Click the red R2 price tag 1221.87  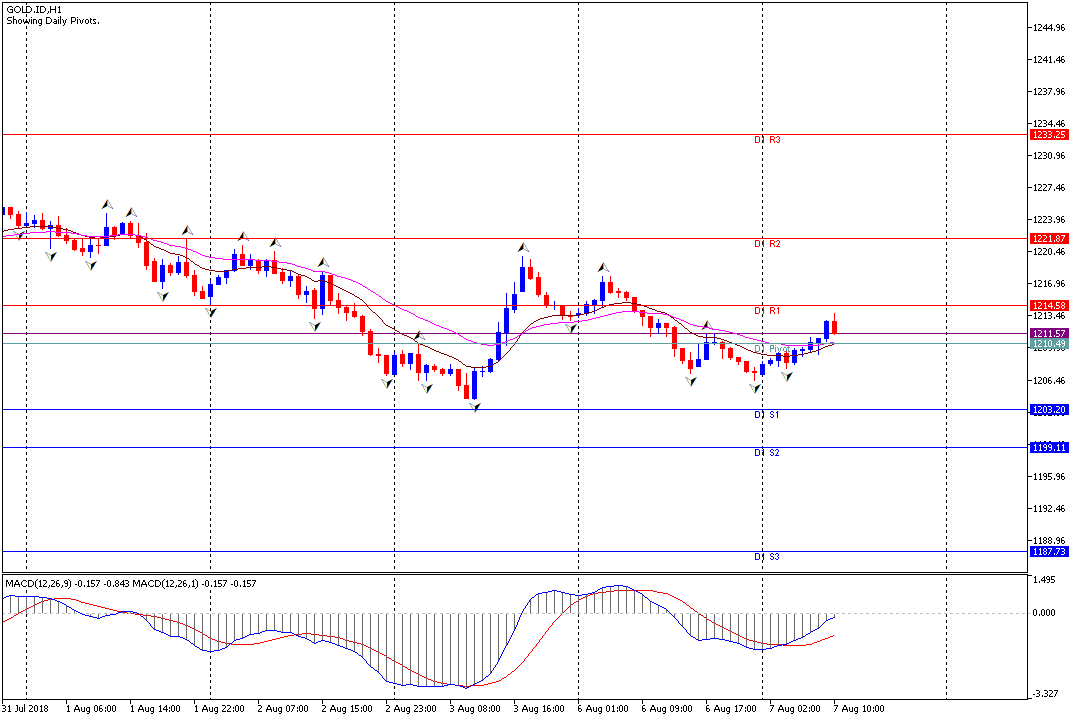pyautogui.click(x=1049, y=238)
